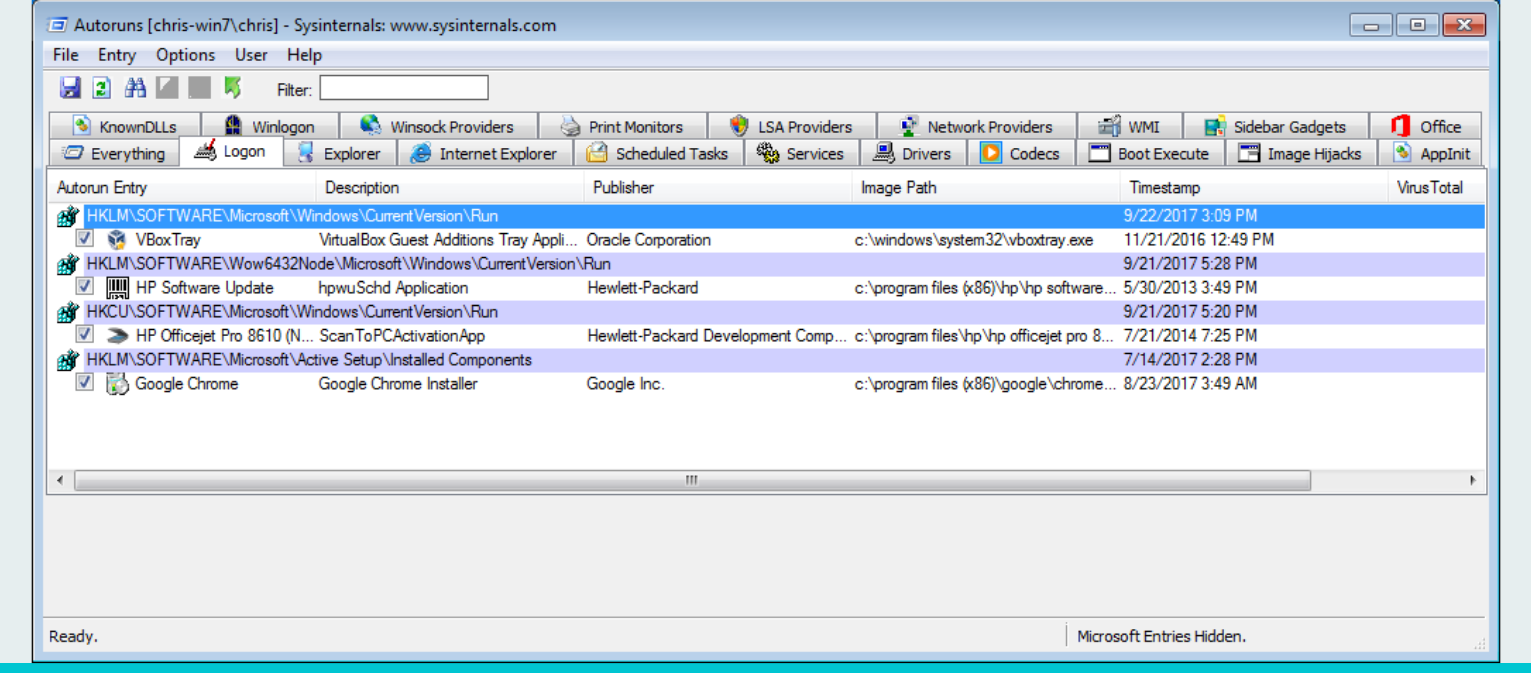Image resolution: width=1531 pixels, height=673 pixels.
Task: Select the registry icon beside HKCU Run key
Action: [67, 312]
